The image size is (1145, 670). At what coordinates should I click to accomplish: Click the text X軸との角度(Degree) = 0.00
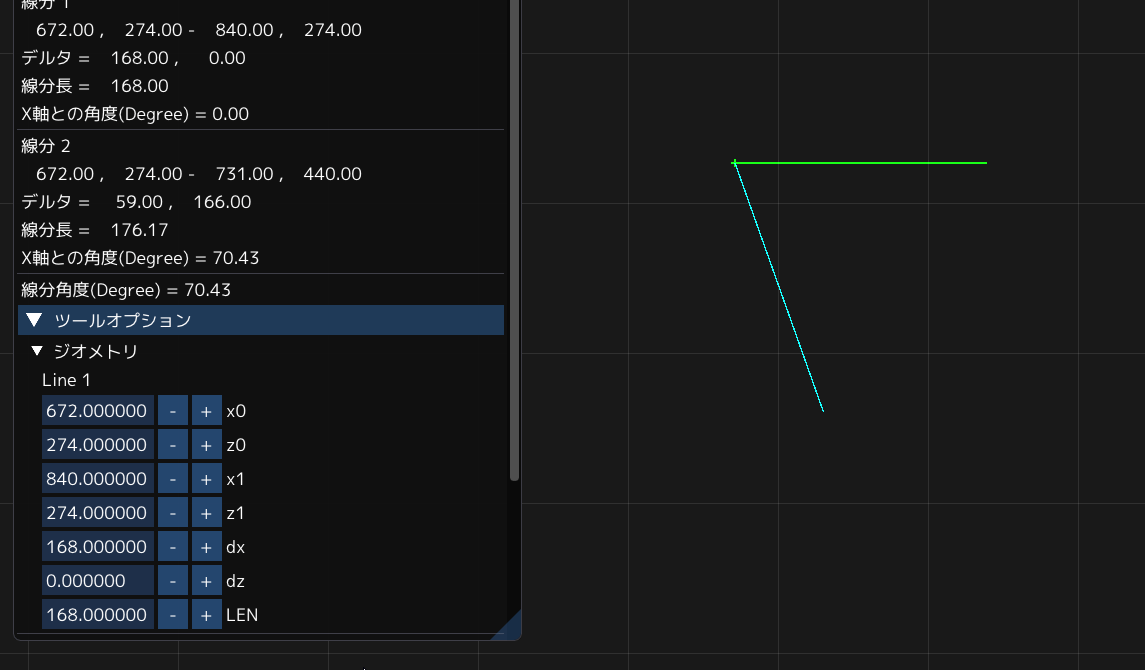tap(135, 114)
